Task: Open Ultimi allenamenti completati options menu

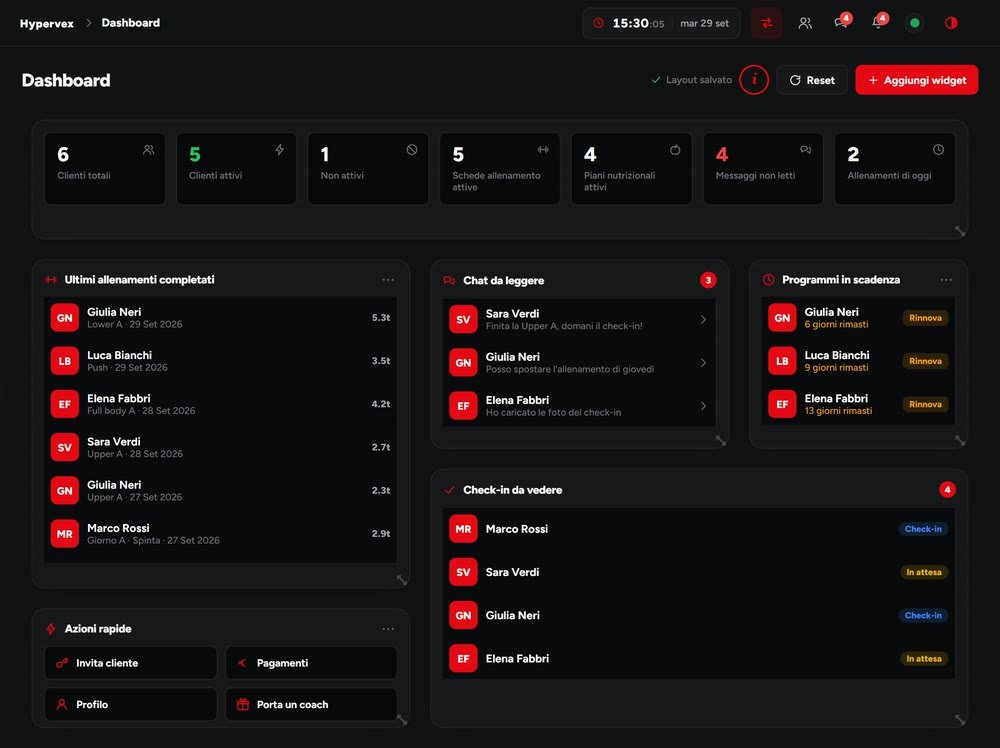Action: (388, 280)
